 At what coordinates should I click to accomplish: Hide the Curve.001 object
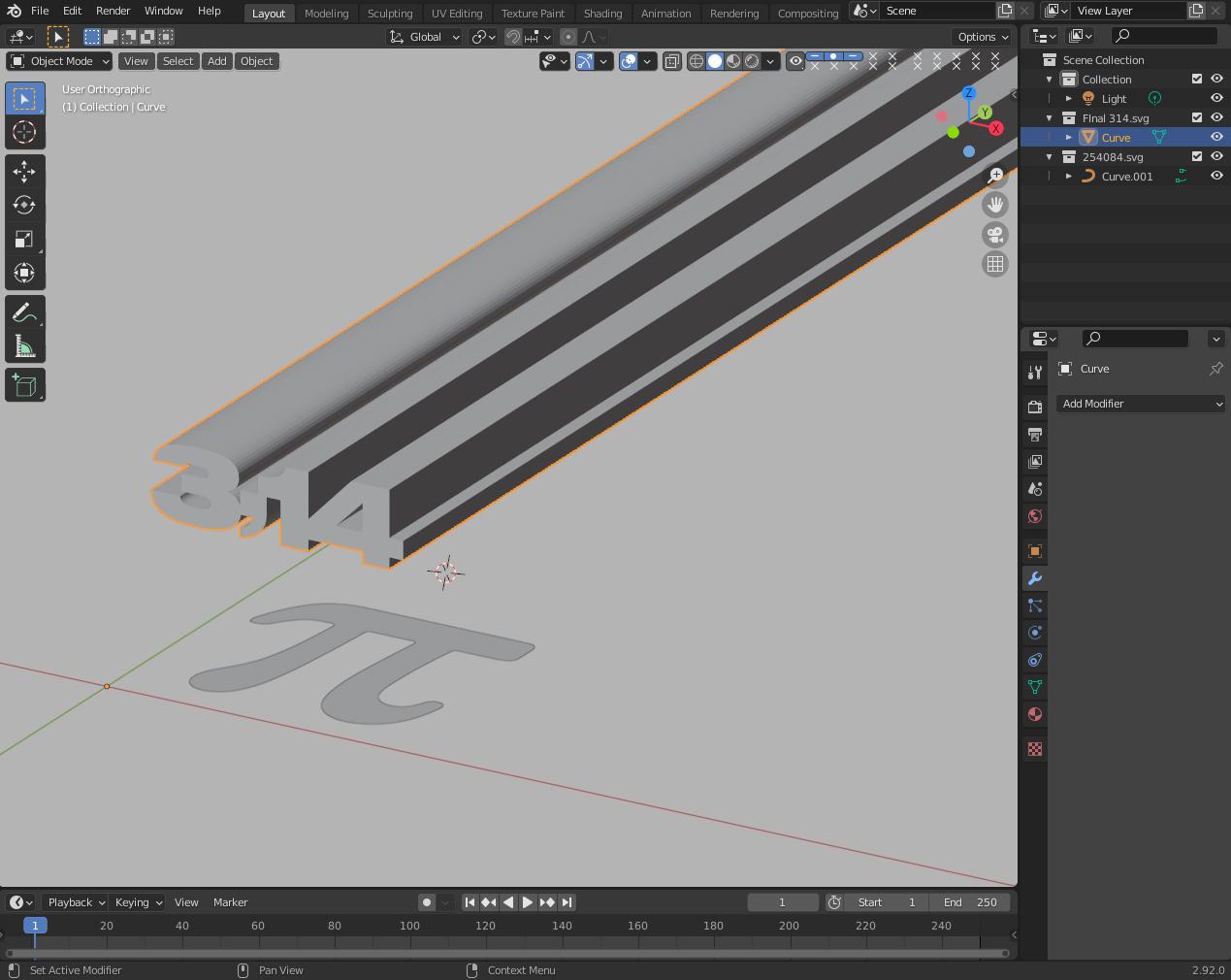(1216, 176)
